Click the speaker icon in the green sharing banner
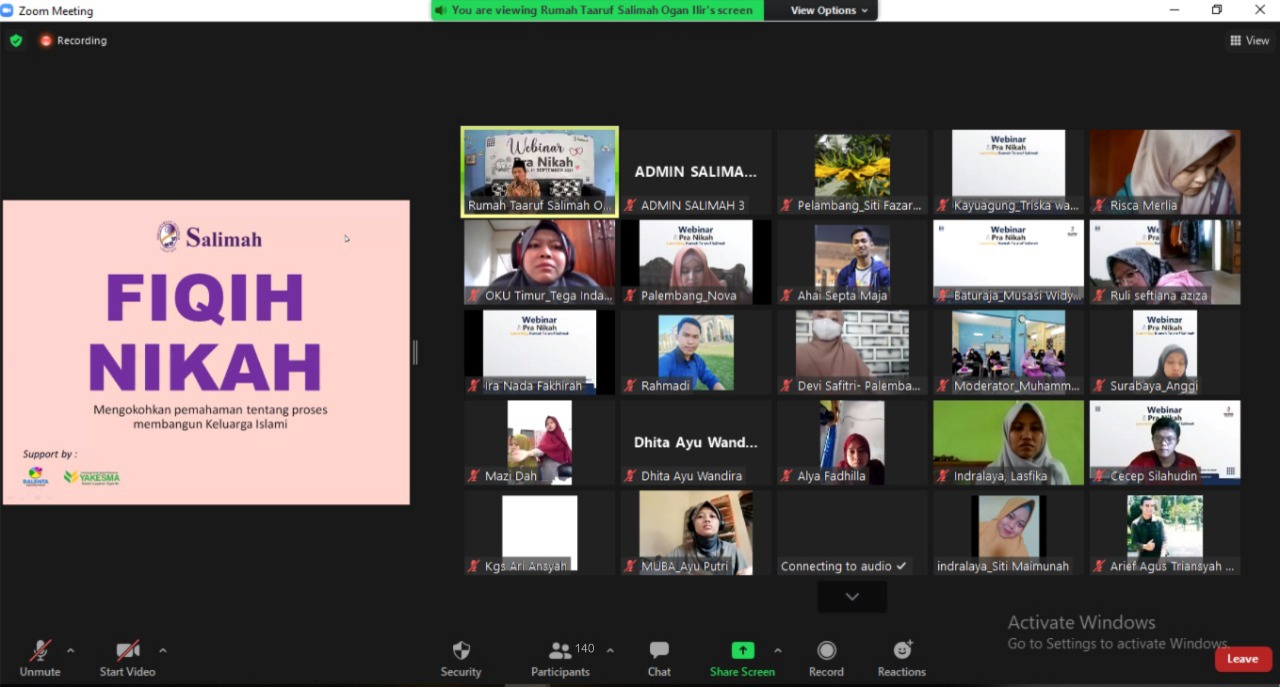The image size is (1280, 687). pyautogui.click(x=440, y=10)
